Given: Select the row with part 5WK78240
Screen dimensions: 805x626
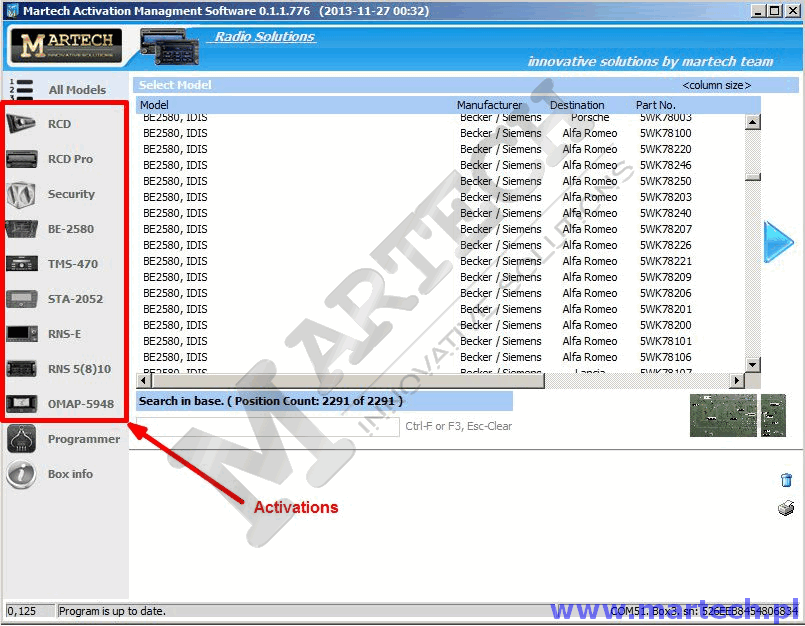Looking at the screenshot, I should [x=440, y=213].
